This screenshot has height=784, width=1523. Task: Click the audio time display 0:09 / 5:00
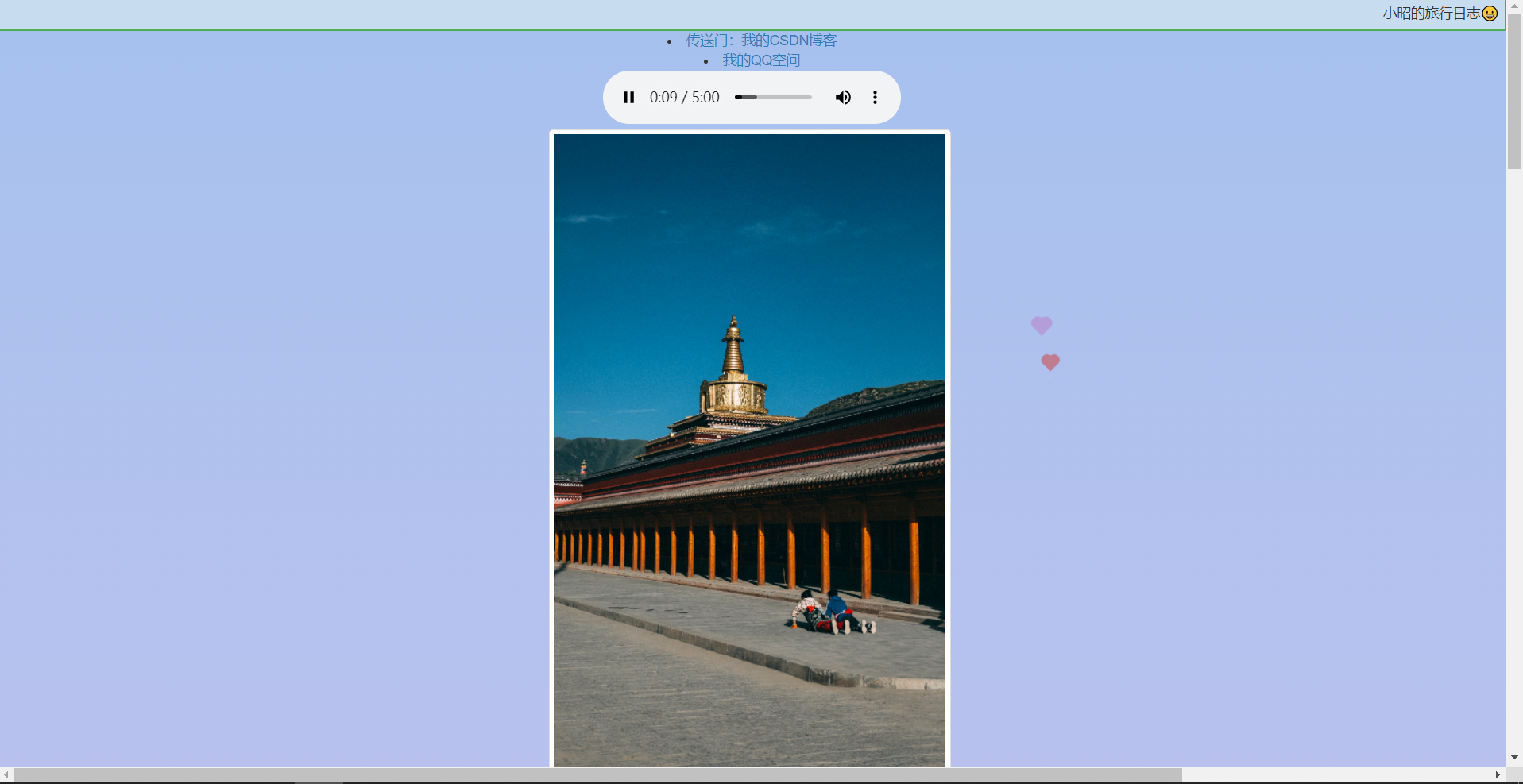pos(684,97)
